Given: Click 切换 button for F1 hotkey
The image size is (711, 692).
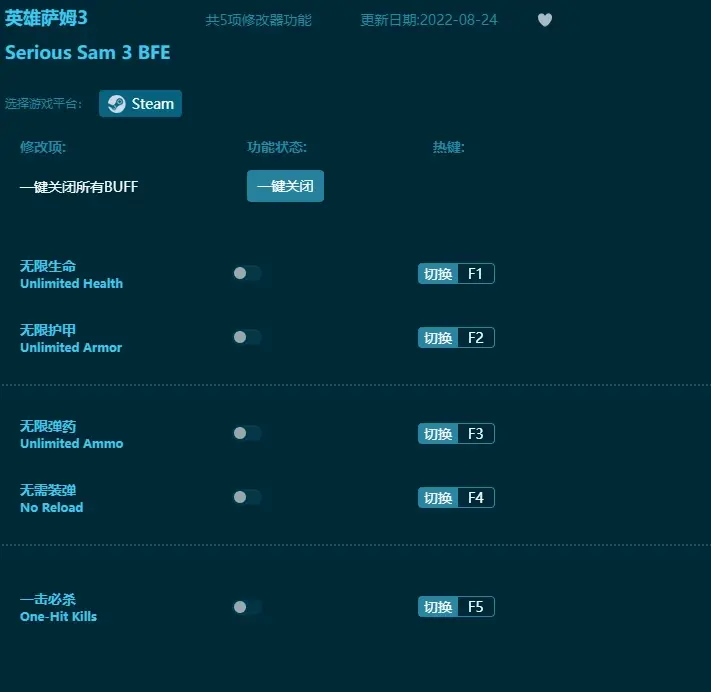Looking at the screenshot, I should point(438,273).
